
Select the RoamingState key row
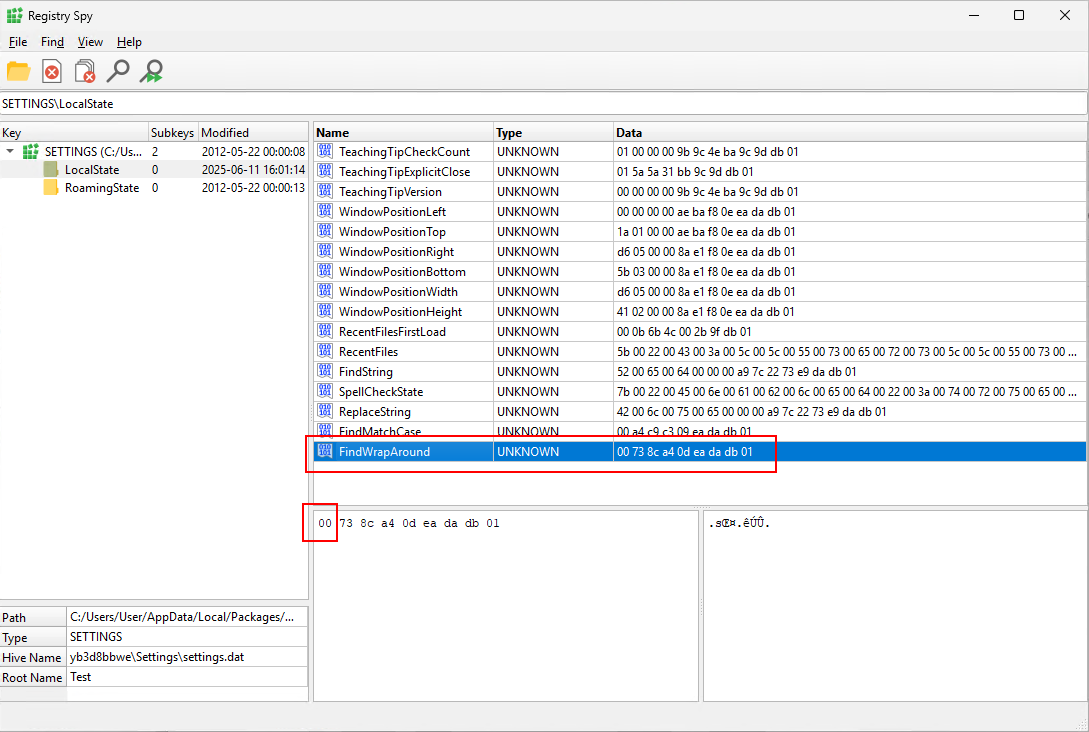(153, 188)
